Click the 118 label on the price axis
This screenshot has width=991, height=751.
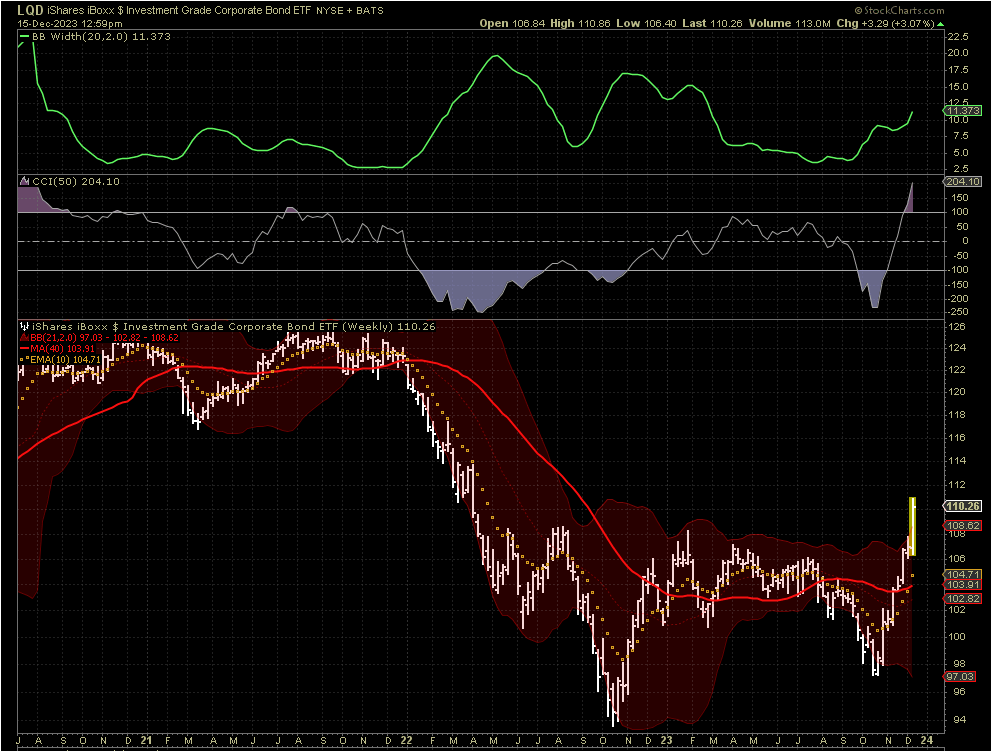(957, 415)
